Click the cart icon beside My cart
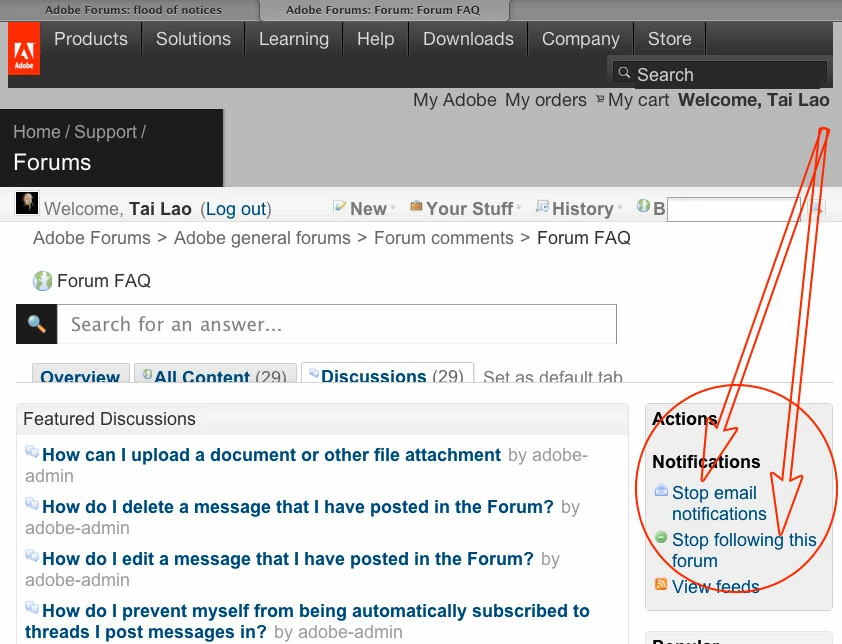Screen dimensions: 842x644 (600, 99)
